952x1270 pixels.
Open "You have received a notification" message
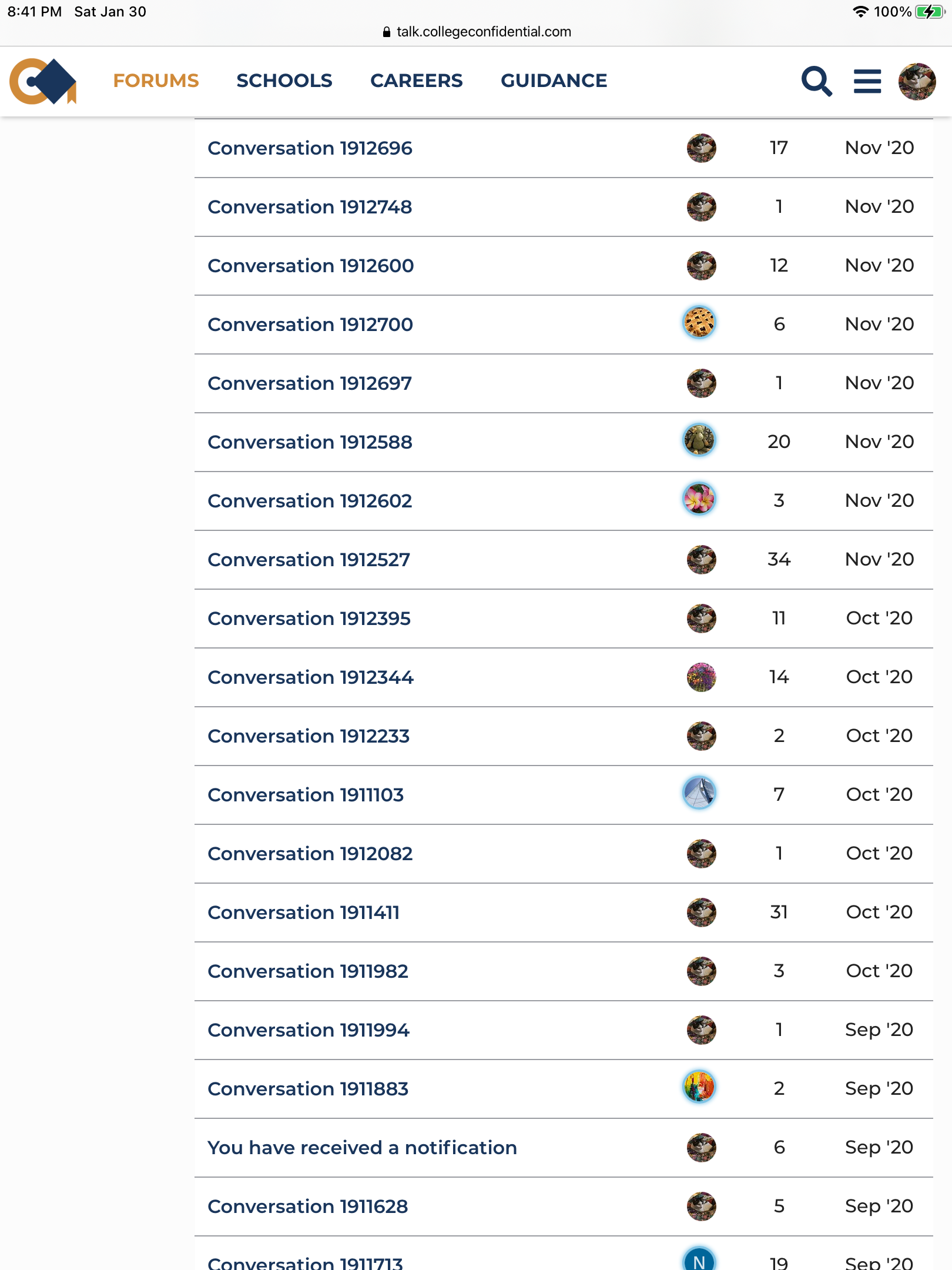[362, 1148]
